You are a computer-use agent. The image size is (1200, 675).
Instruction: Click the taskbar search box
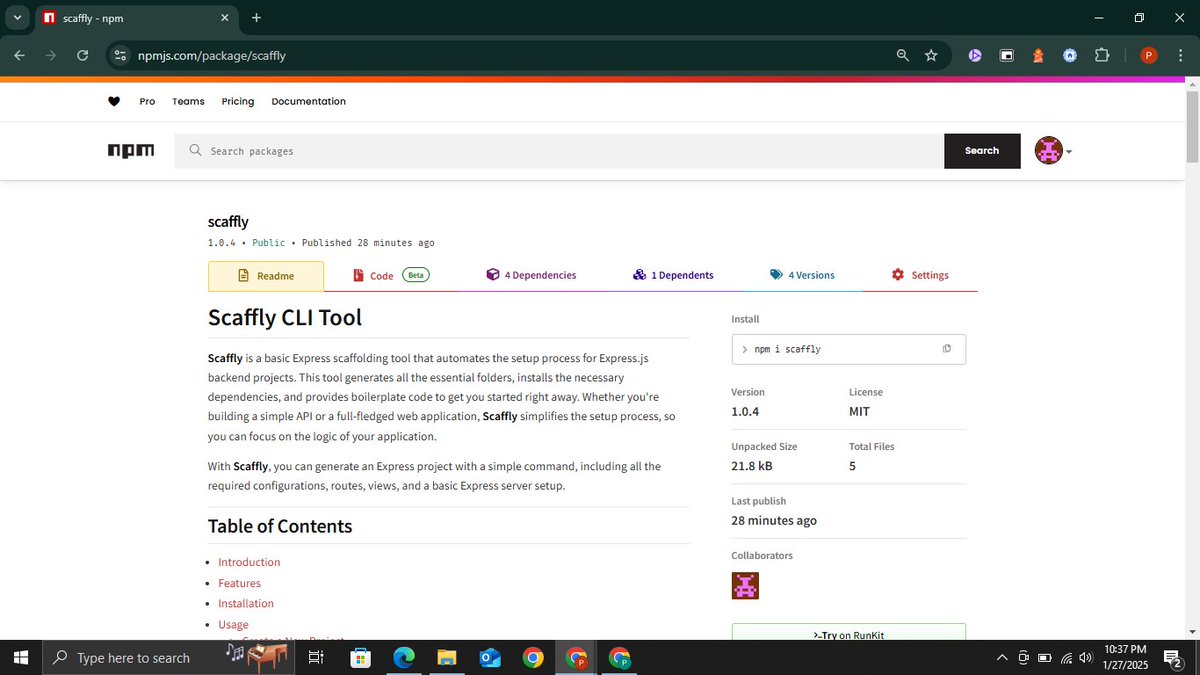pos(168,658)
